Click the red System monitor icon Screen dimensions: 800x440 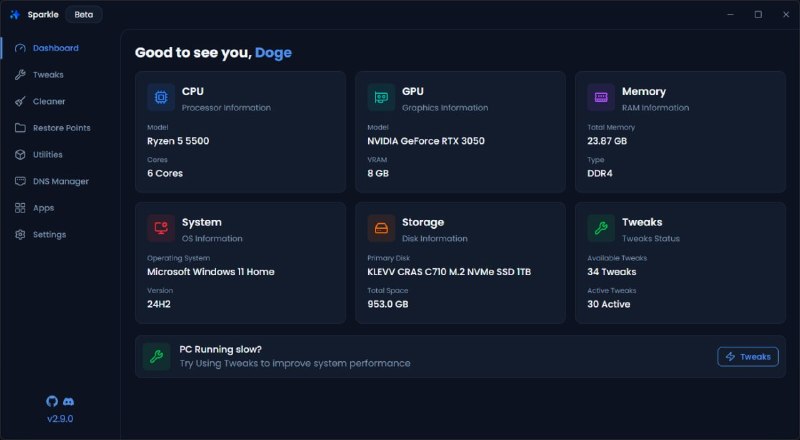point(161,228)
